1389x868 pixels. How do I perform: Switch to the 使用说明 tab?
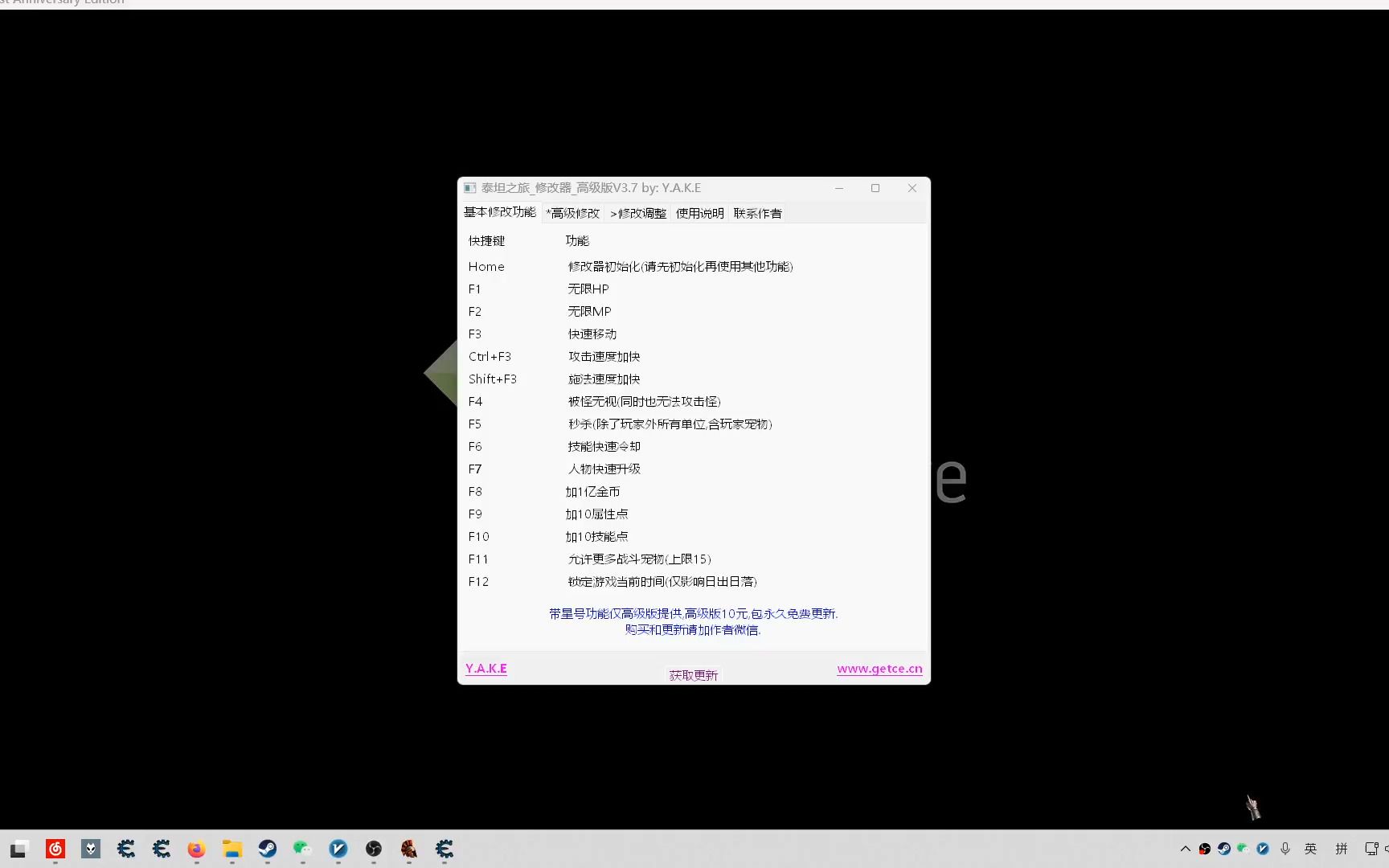tap(700, 213)
